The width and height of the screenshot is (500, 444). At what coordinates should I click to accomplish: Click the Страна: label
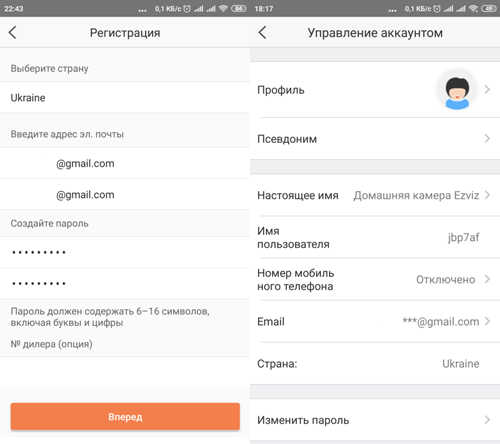tap(277, 363)
